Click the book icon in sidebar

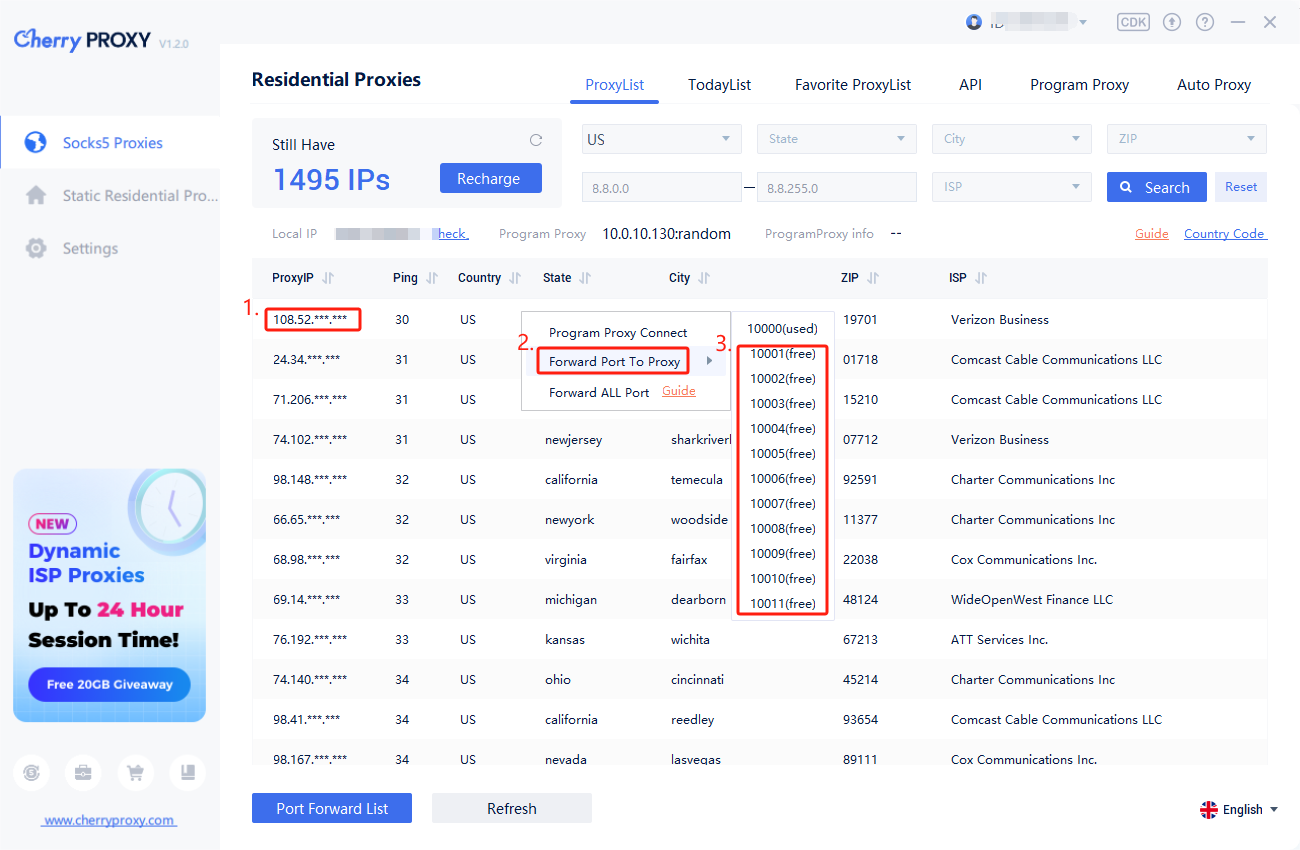[x=187, y=772]
